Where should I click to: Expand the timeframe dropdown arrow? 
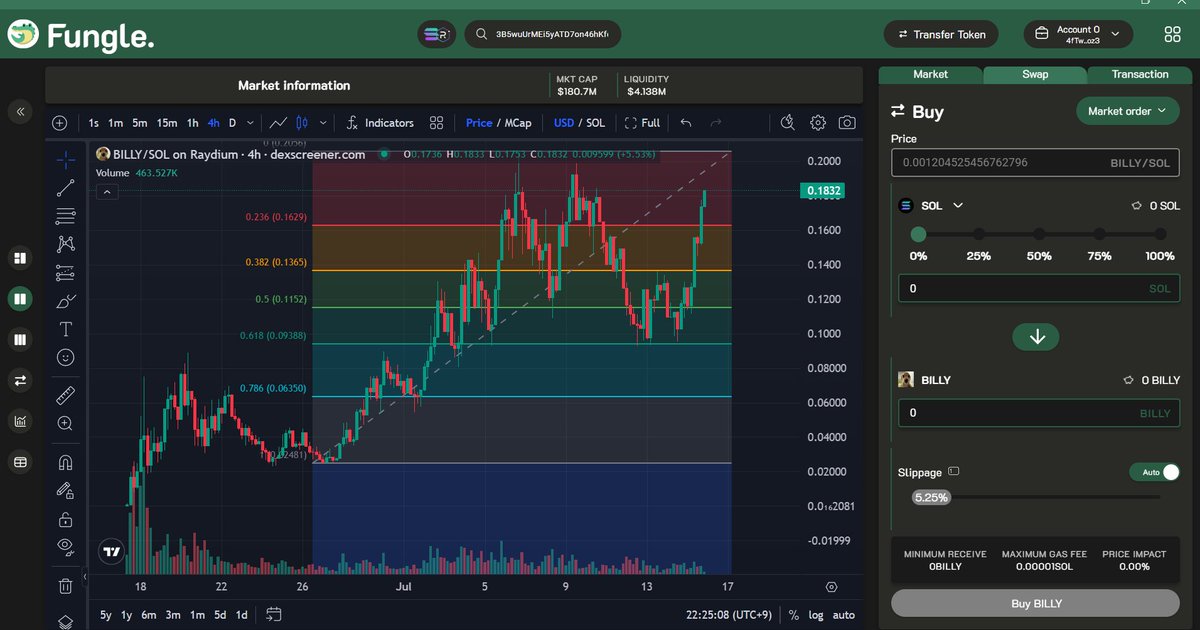coord(250,123)
